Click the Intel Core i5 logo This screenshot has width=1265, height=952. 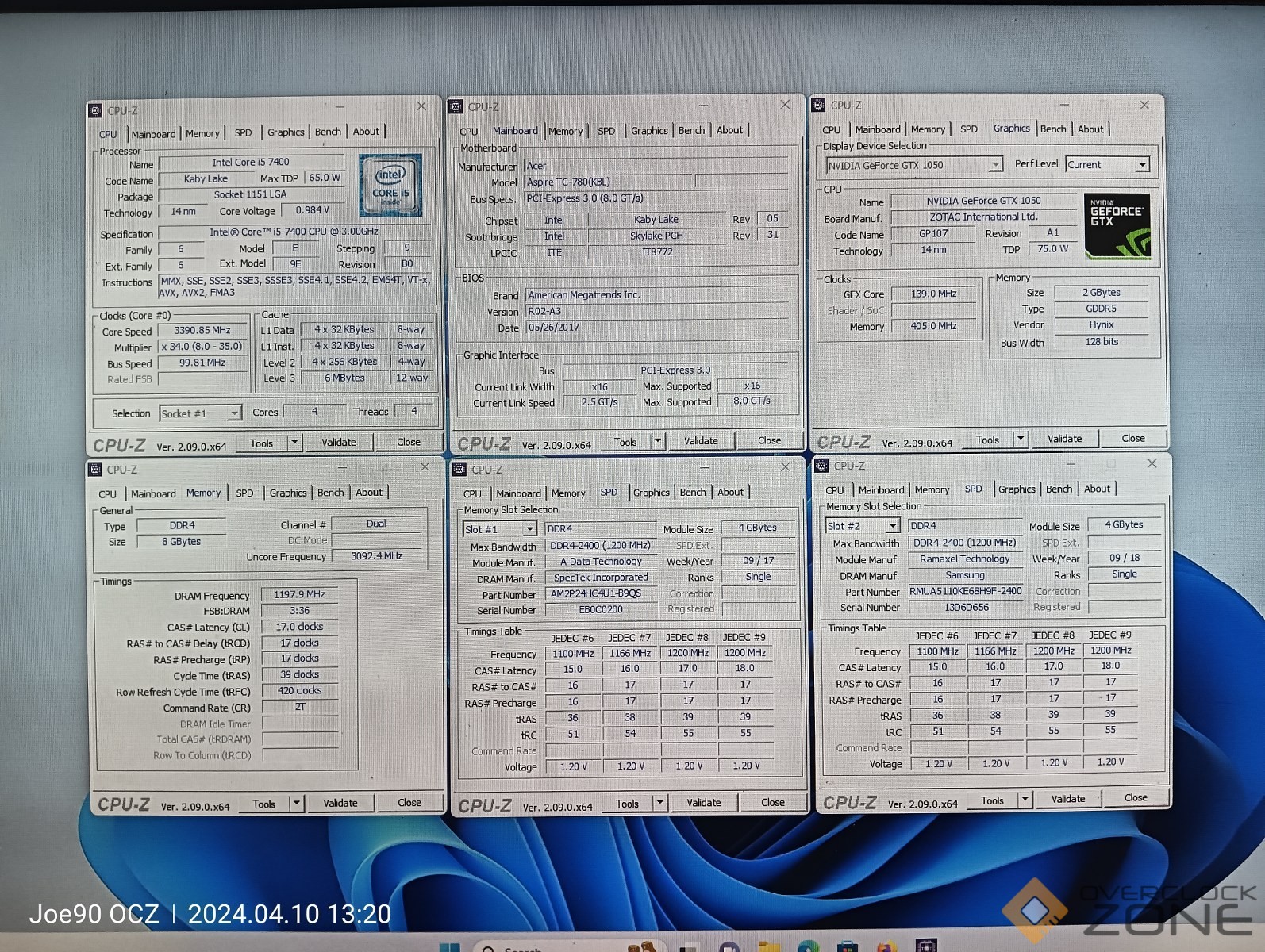coord(390,185)
